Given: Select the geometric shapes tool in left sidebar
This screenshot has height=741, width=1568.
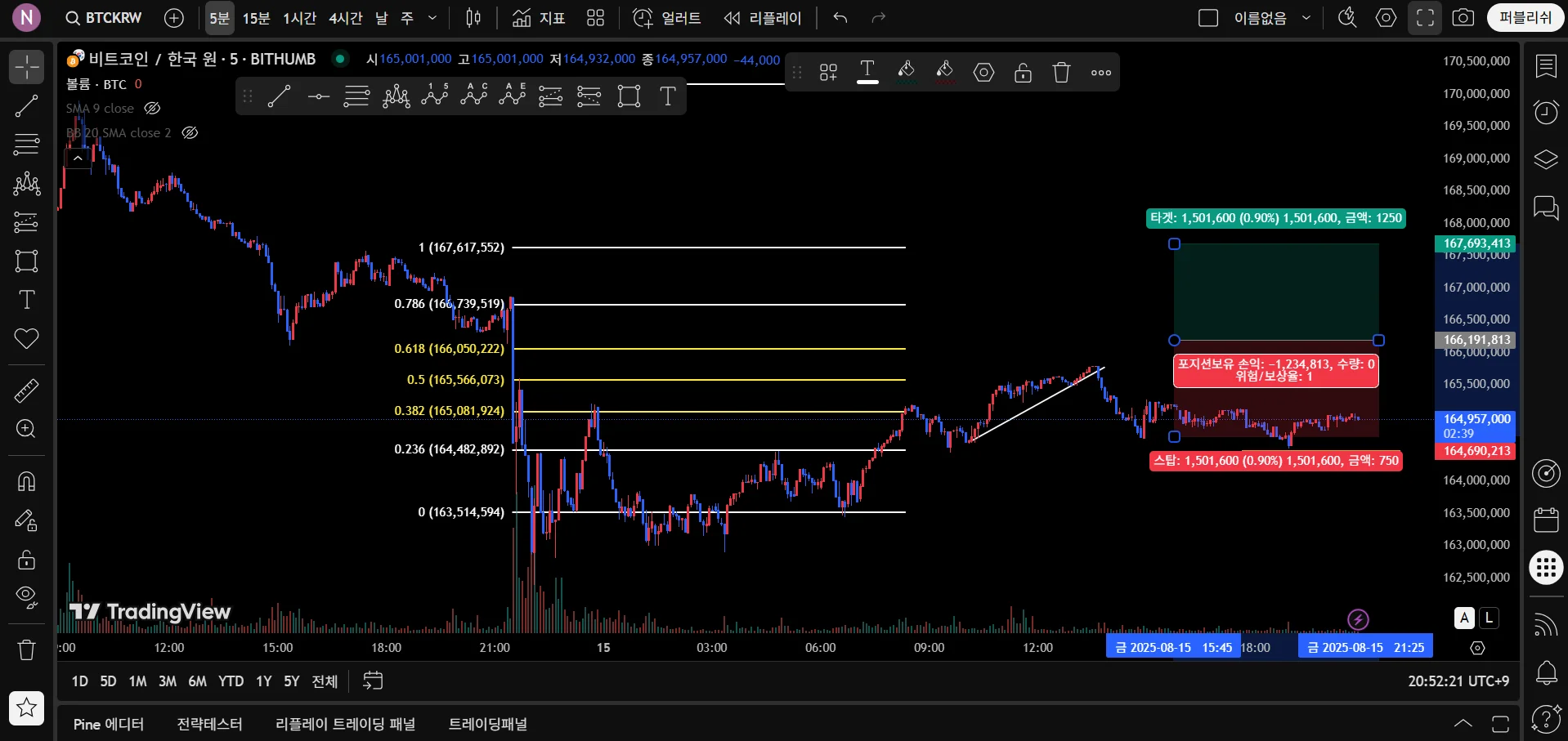Looking at the screenshot, I should tap(26, 261).
